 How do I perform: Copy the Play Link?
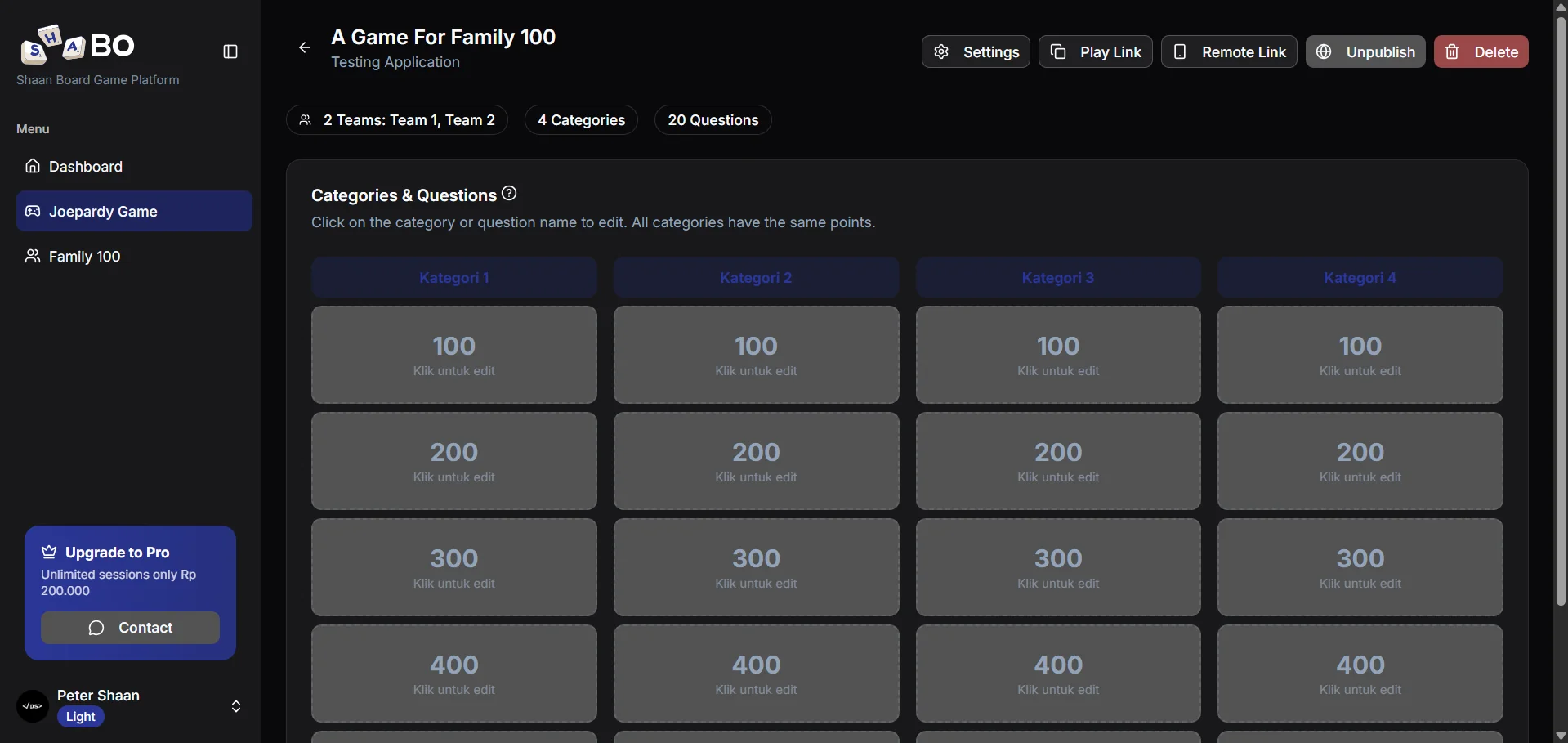(x=1095, y=51)
